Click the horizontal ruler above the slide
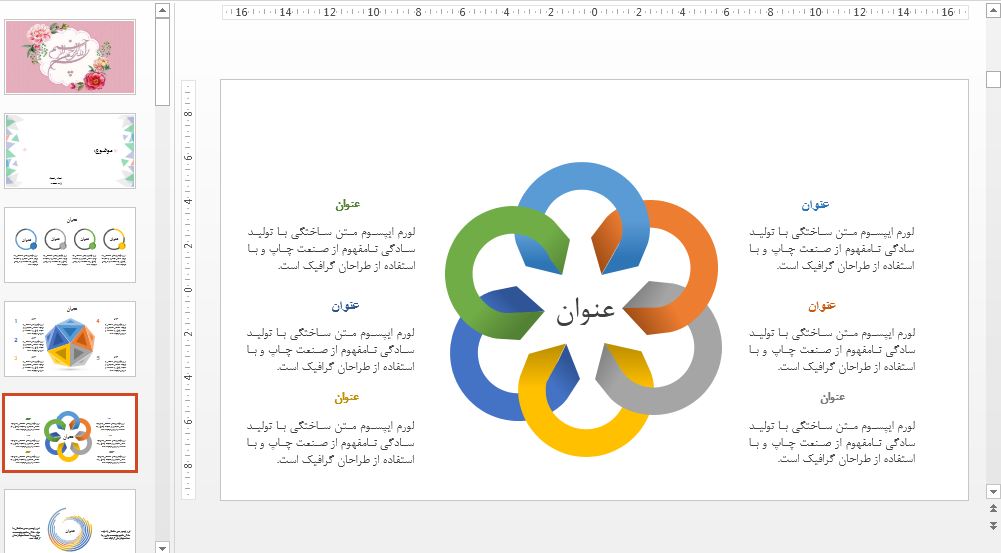 [594, 13]
